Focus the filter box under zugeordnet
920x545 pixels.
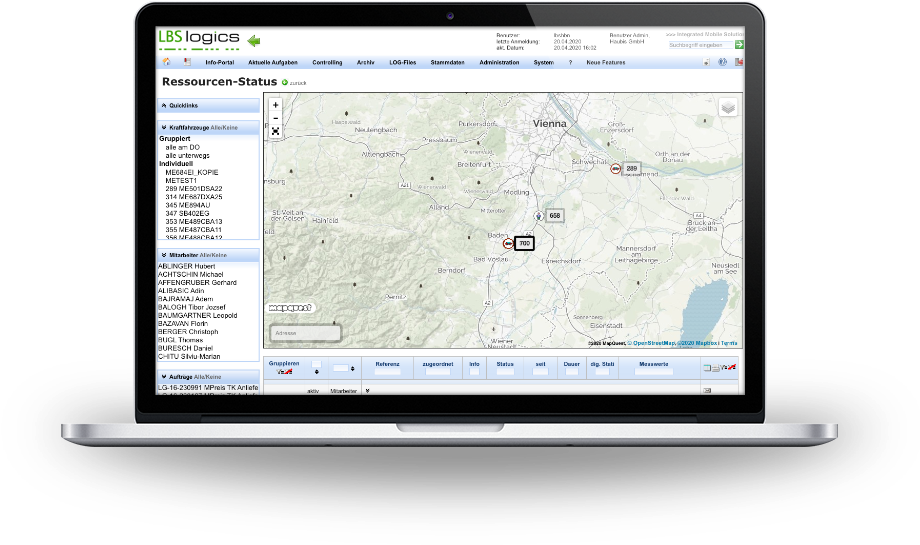point(438,371)
